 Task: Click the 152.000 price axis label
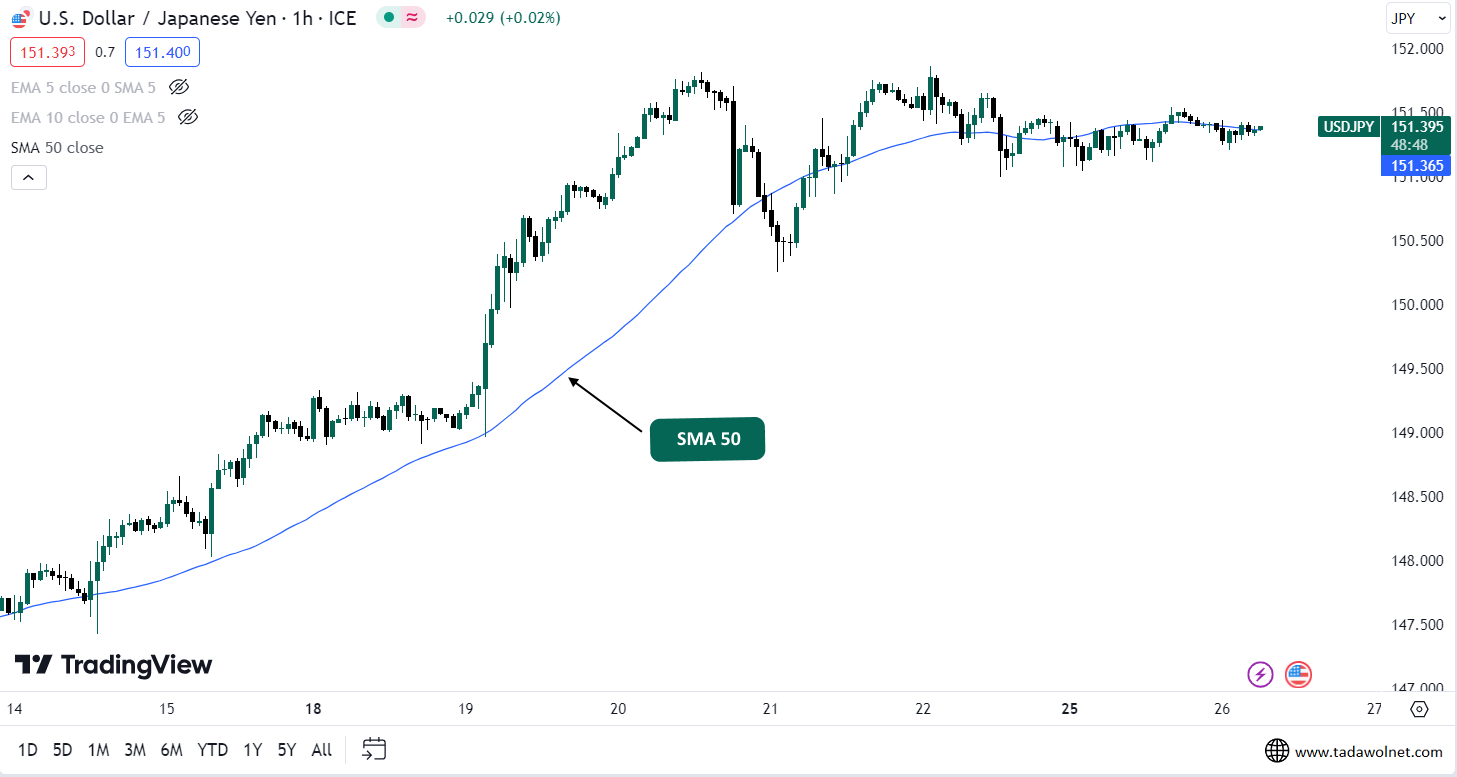pyautogui.click(x=1418, y=49)
